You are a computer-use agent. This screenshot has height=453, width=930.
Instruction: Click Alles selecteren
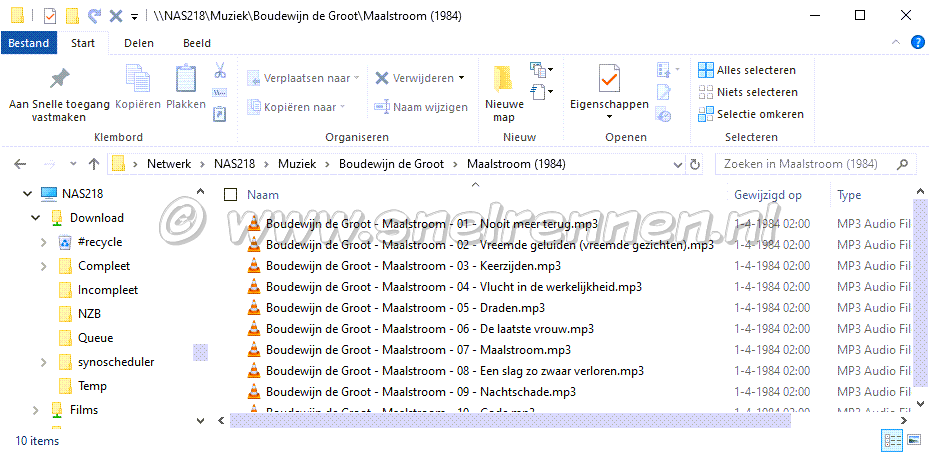click(x=747, y=70)
